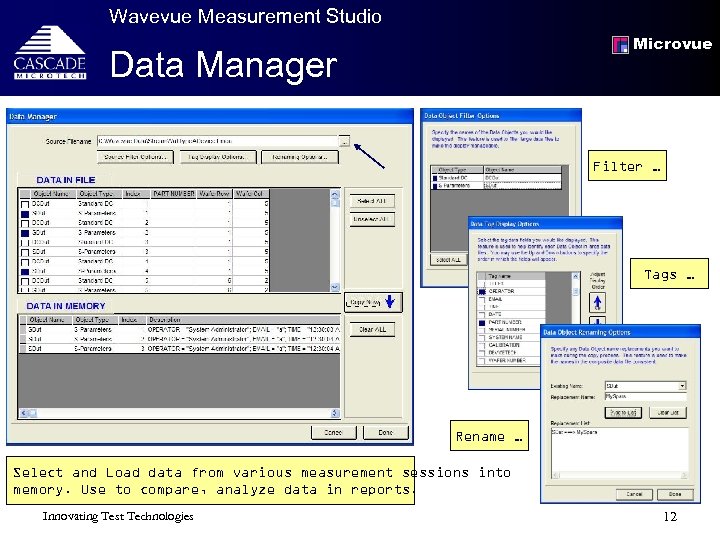Viewport: 720px width, 540px height.
Task: Open the Existing Name dropdown in Renaming Options
Action: click(x=682, y=386)
